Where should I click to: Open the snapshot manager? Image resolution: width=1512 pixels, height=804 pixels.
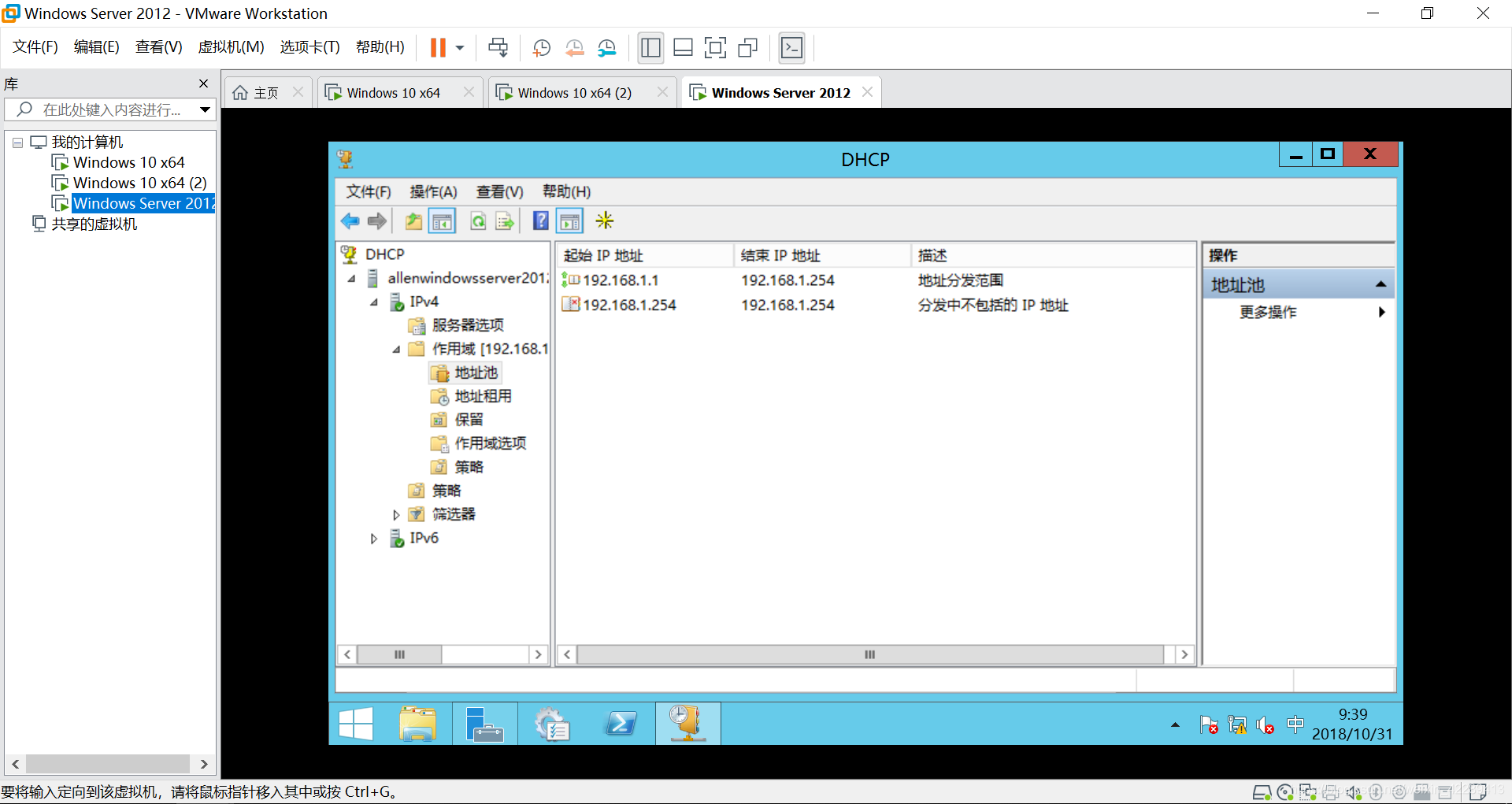606,48
